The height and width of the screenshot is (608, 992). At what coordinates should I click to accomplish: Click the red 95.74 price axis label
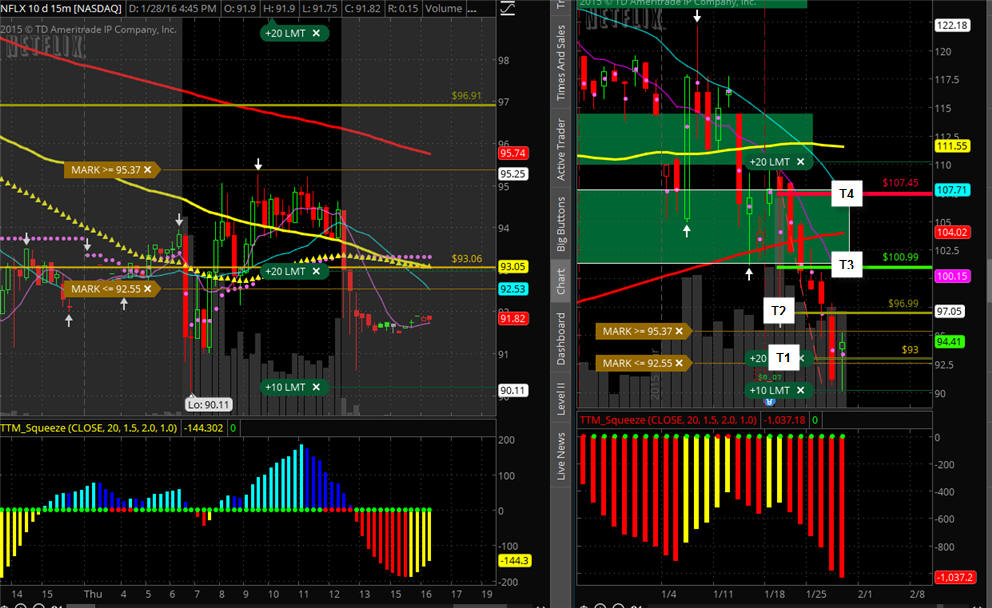tap(513, 153)
